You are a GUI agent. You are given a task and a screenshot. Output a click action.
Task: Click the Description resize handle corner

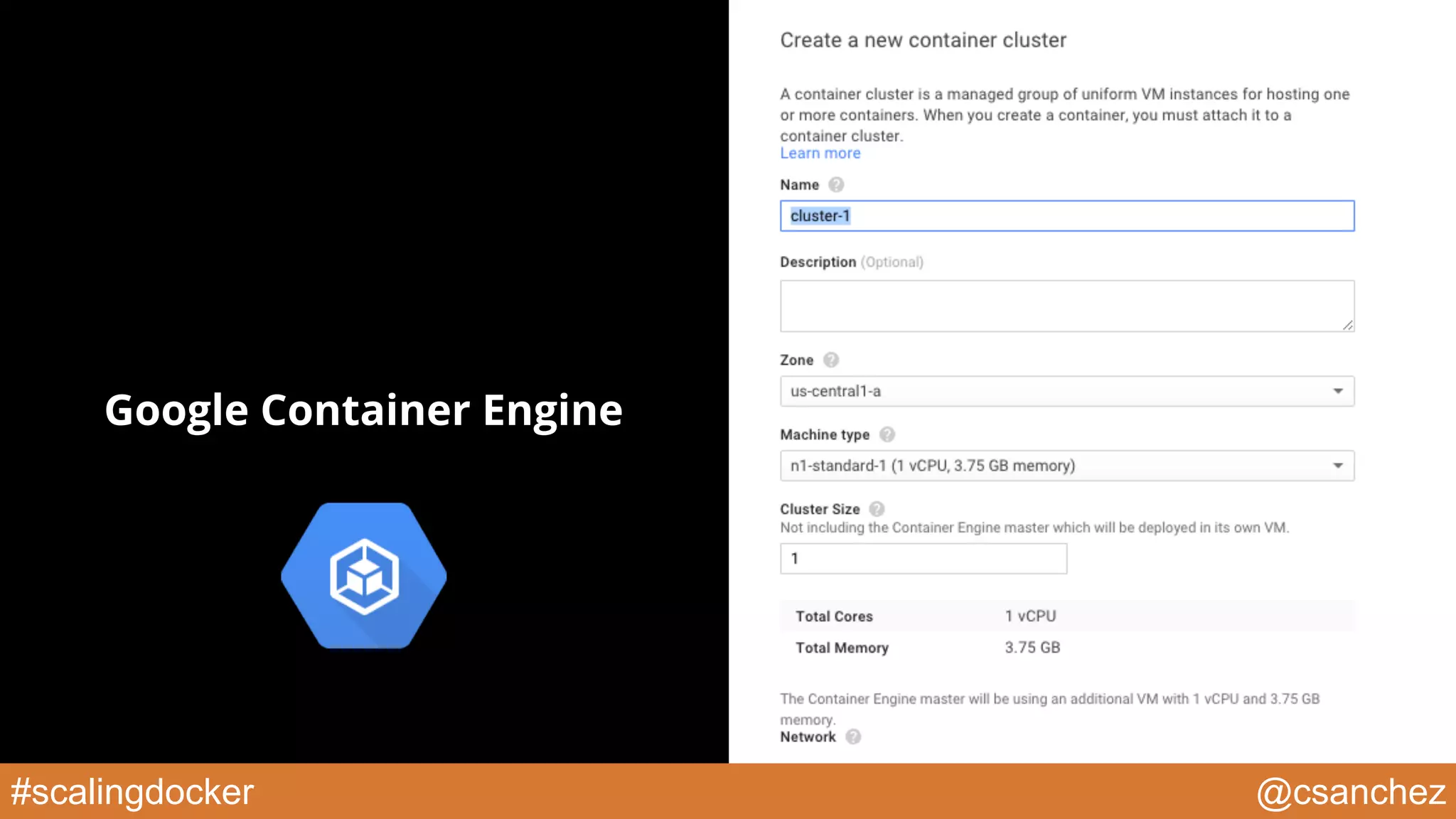point(1347,325)
